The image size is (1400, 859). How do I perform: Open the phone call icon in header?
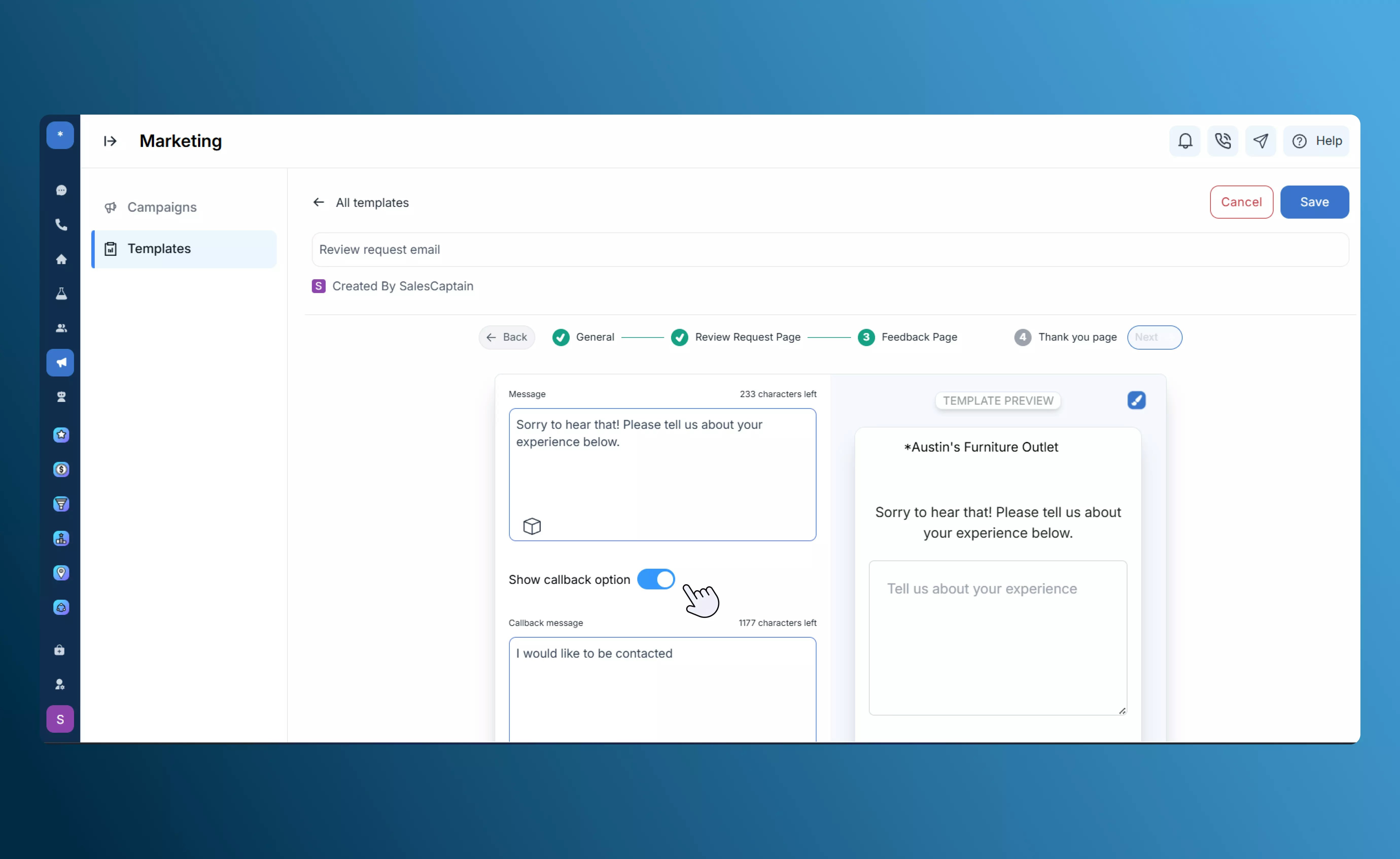1222,141
